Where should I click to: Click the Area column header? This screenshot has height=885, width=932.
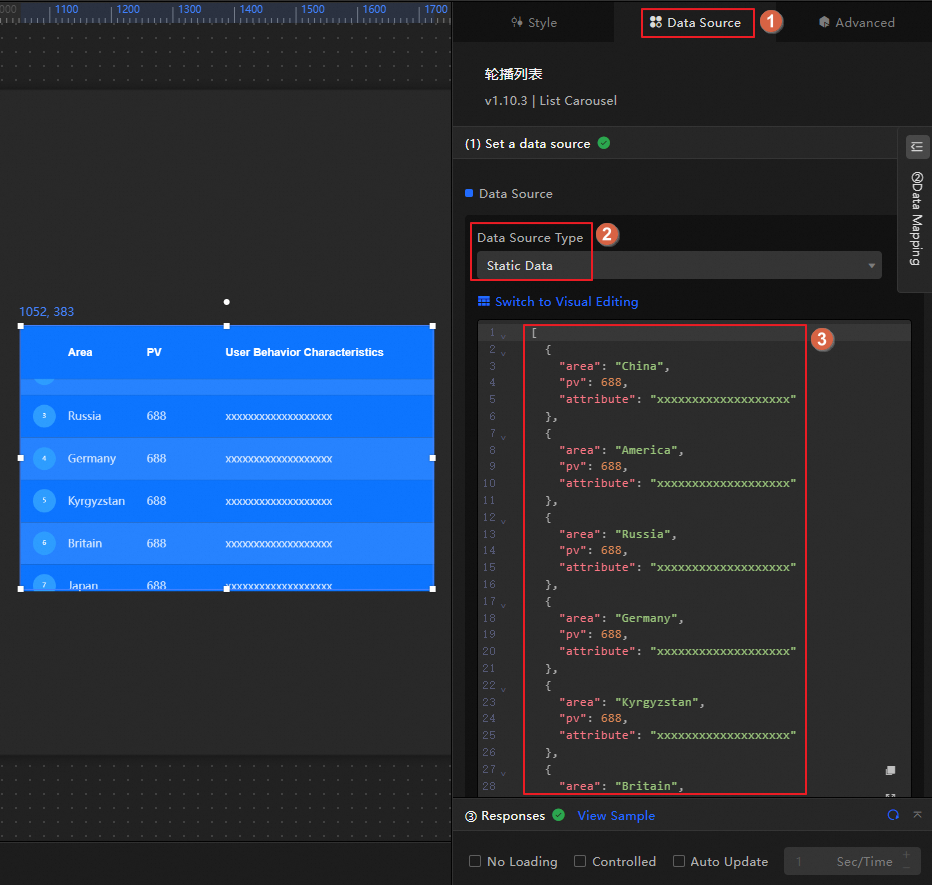[x=80, y=352]
